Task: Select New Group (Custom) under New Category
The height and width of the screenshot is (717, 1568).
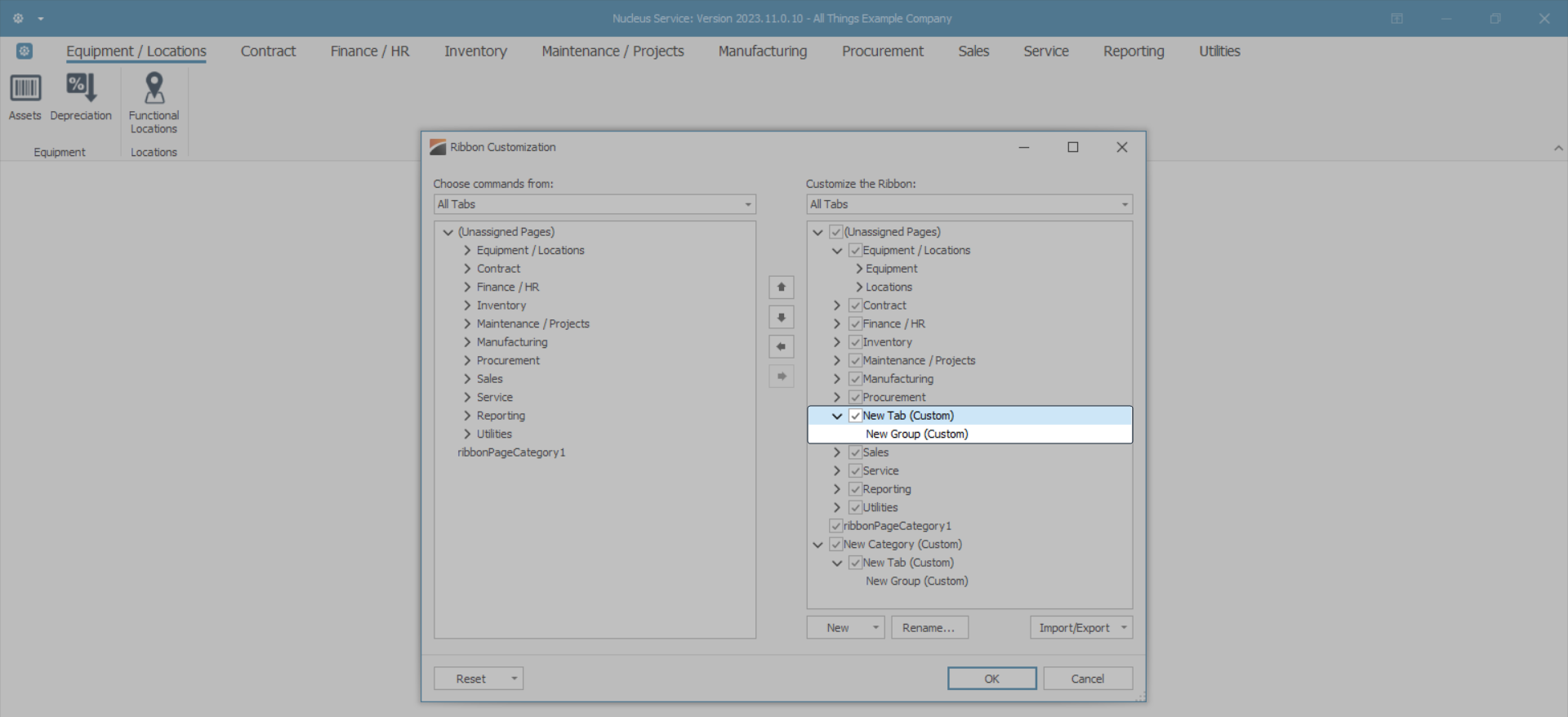Action: pyautogui.click(x=917, y=581)
